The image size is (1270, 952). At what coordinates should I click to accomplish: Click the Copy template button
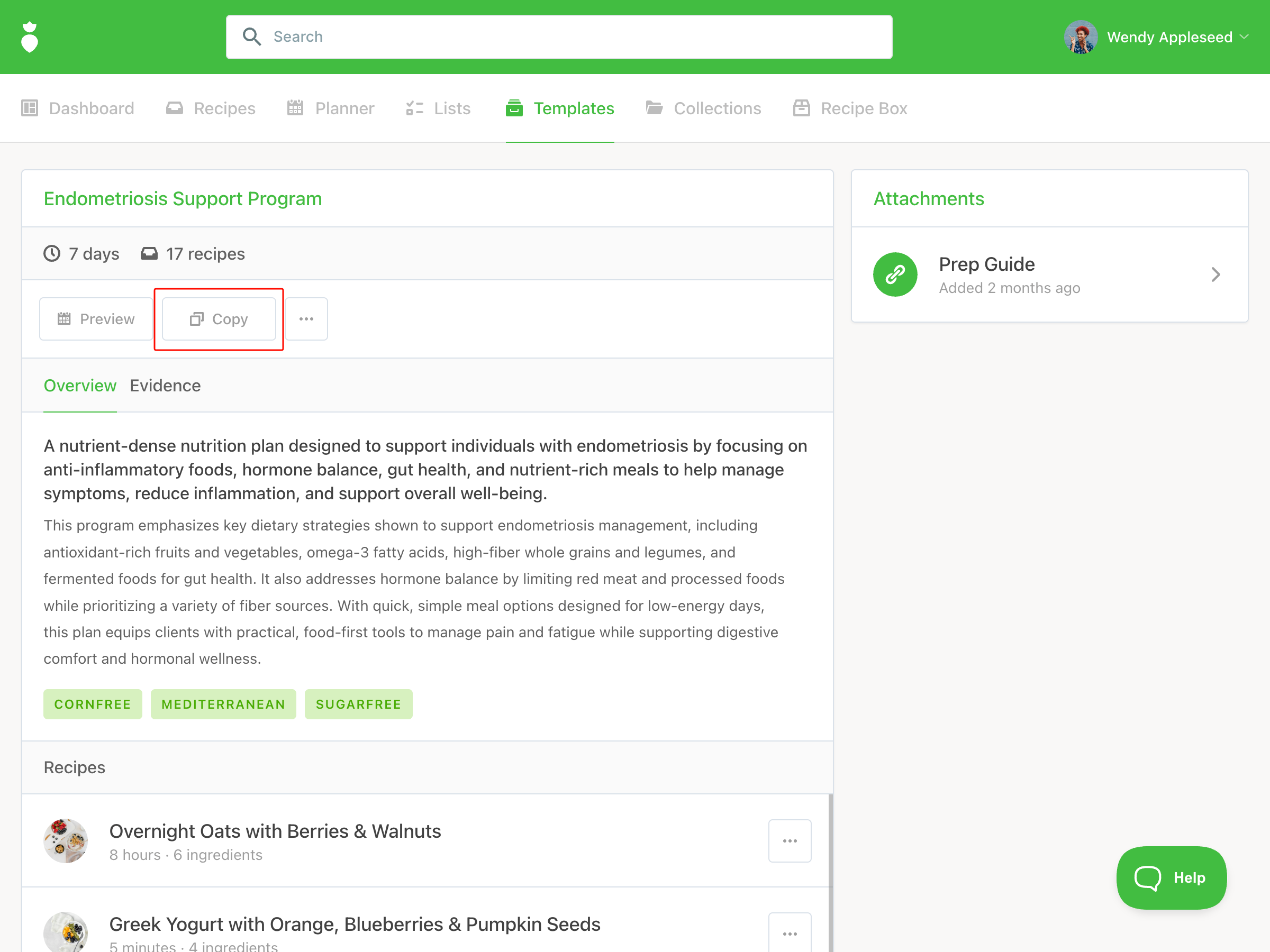219,319
